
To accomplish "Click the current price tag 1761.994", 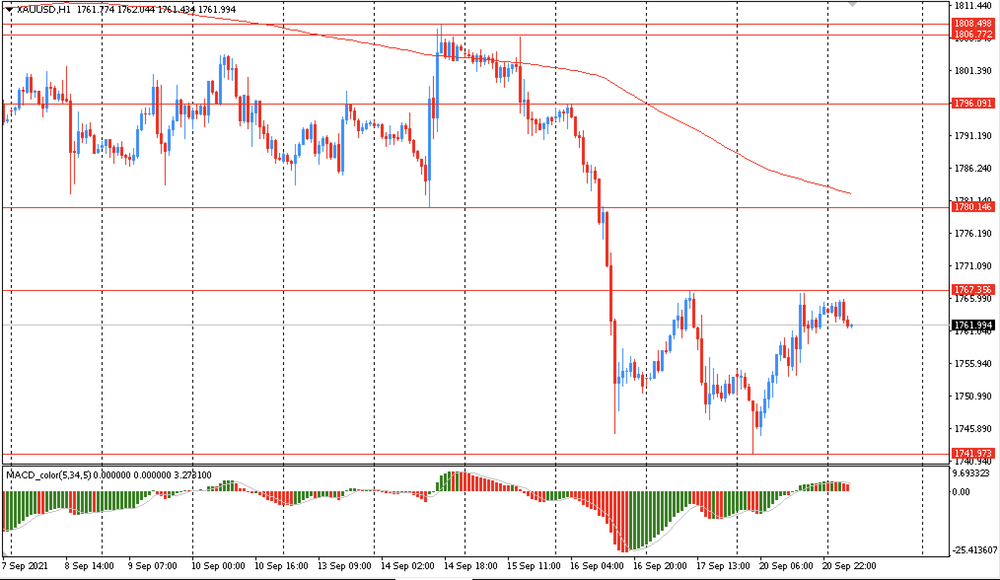I will click(973, 325).
